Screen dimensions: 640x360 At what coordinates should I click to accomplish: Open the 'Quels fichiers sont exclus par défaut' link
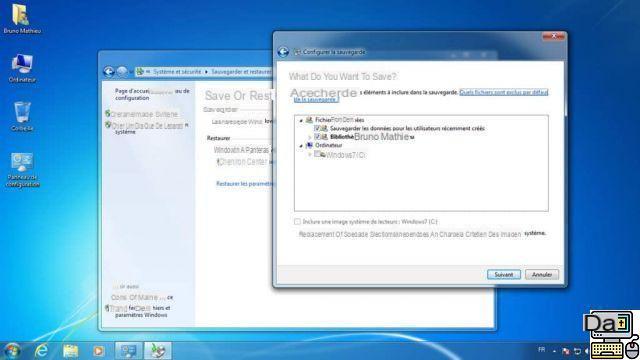(504, 92)
